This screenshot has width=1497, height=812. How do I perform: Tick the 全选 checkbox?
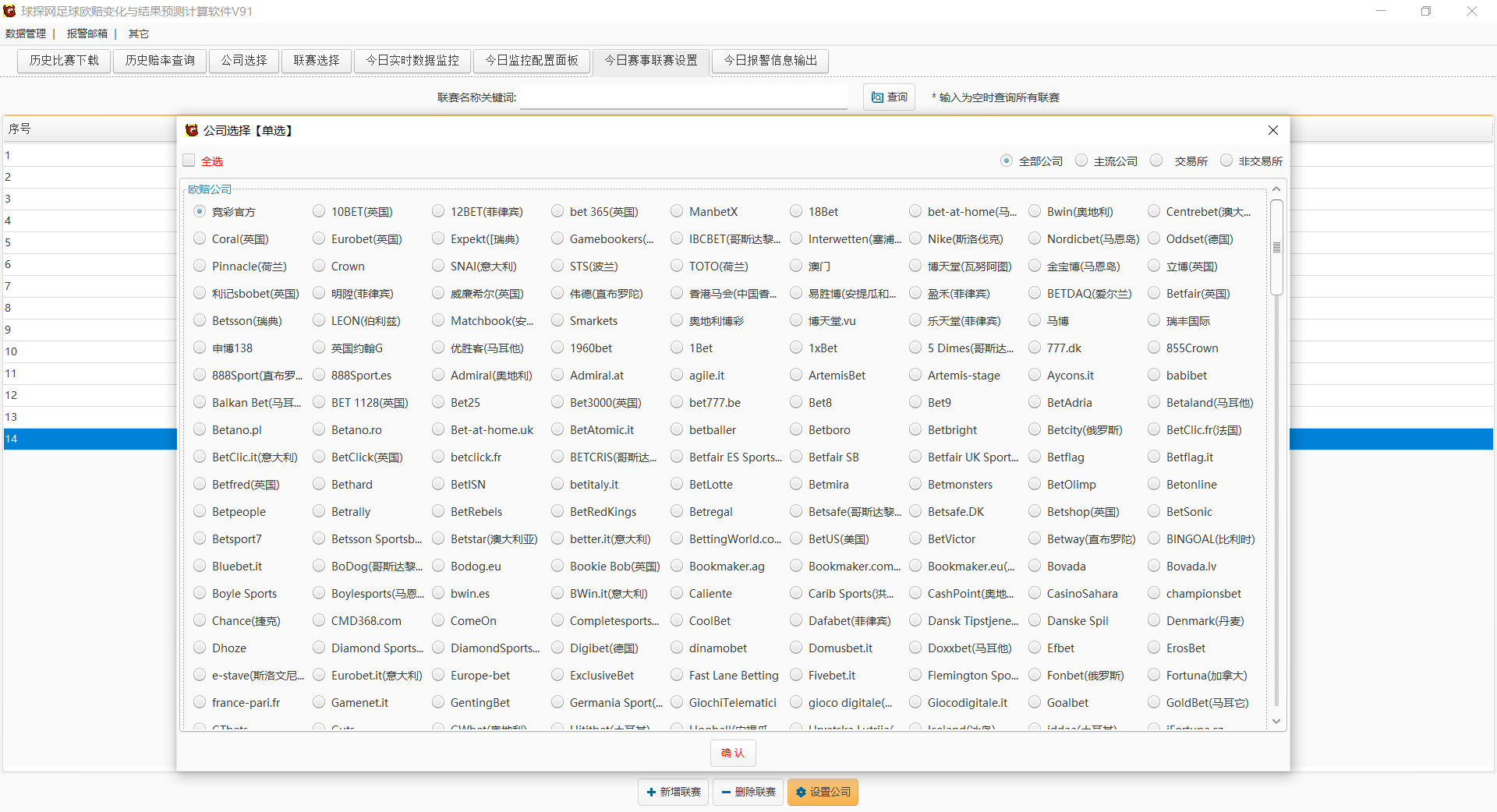(189, 161)
